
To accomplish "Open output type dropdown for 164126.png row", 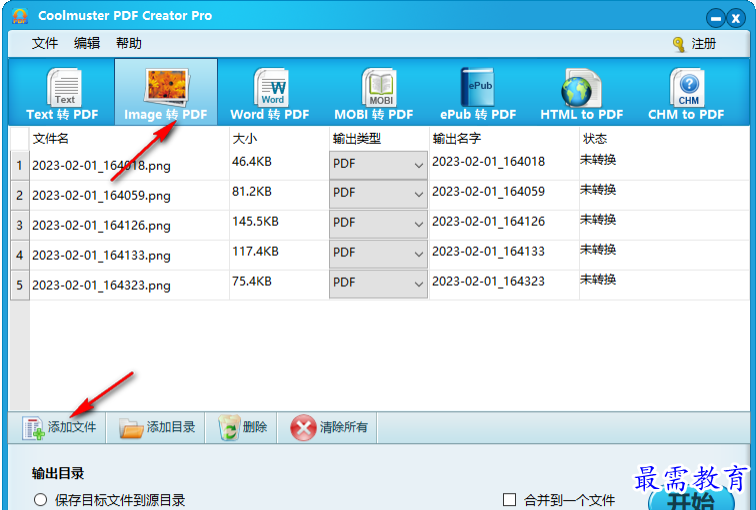I will click(378, 223).
